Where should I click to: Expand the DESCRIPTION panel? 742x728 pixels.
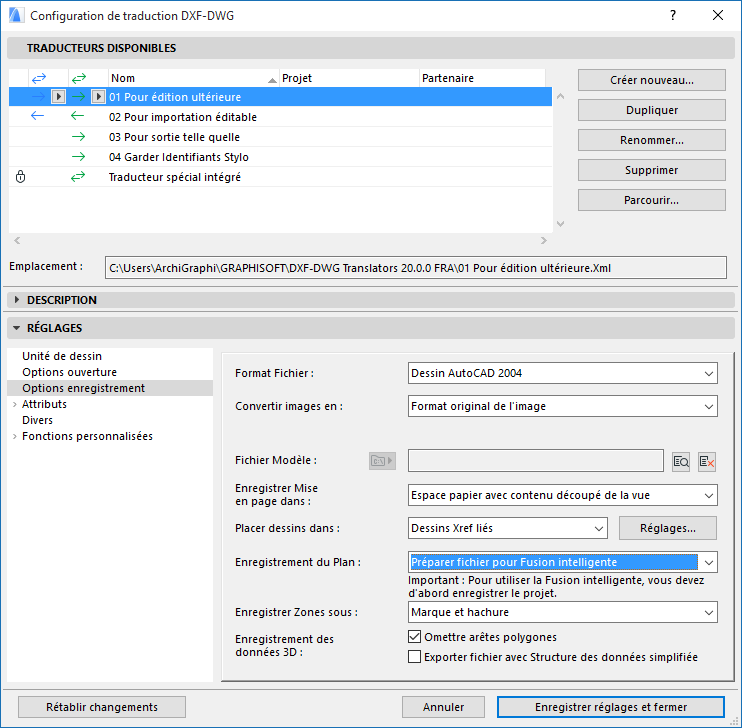tap(17, 300)
